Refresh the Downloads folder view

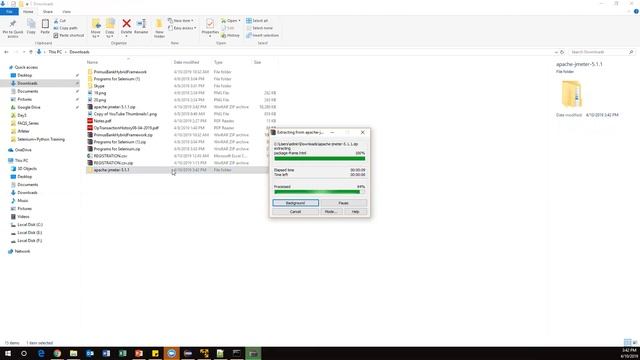[562, 52]
